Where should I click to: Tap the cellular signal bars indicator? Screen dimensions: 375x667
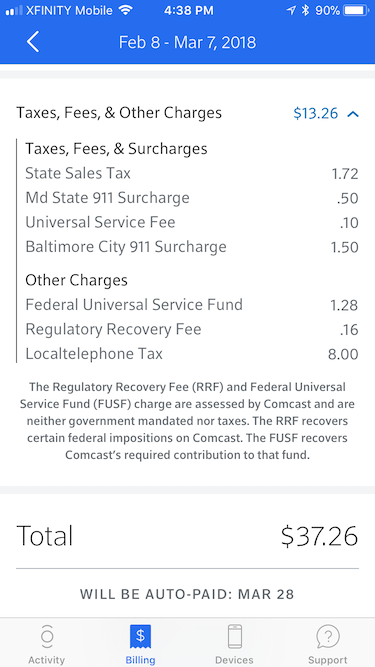click(14, 11)
